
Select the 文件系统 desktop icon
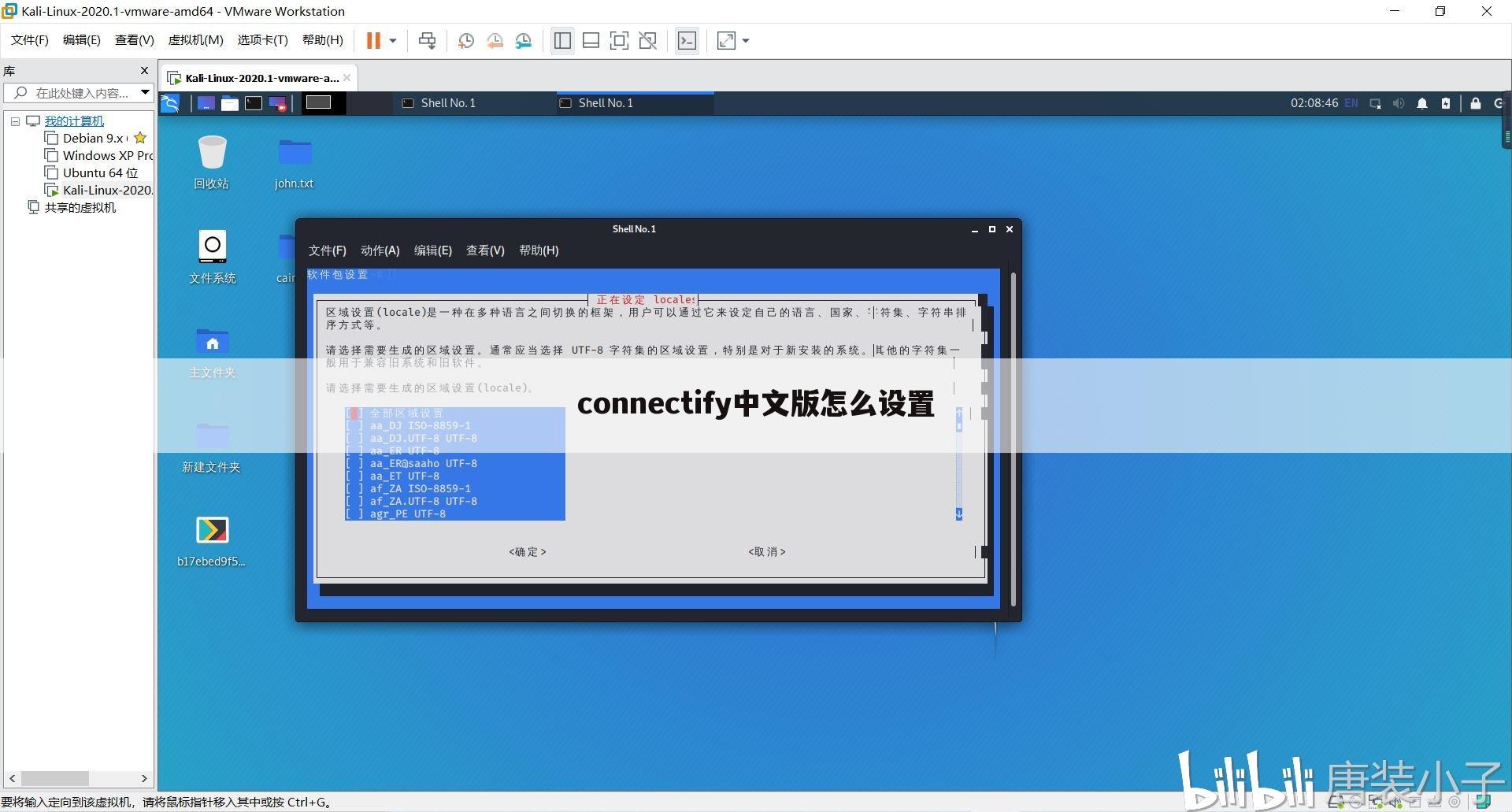(x=212, y=257)
